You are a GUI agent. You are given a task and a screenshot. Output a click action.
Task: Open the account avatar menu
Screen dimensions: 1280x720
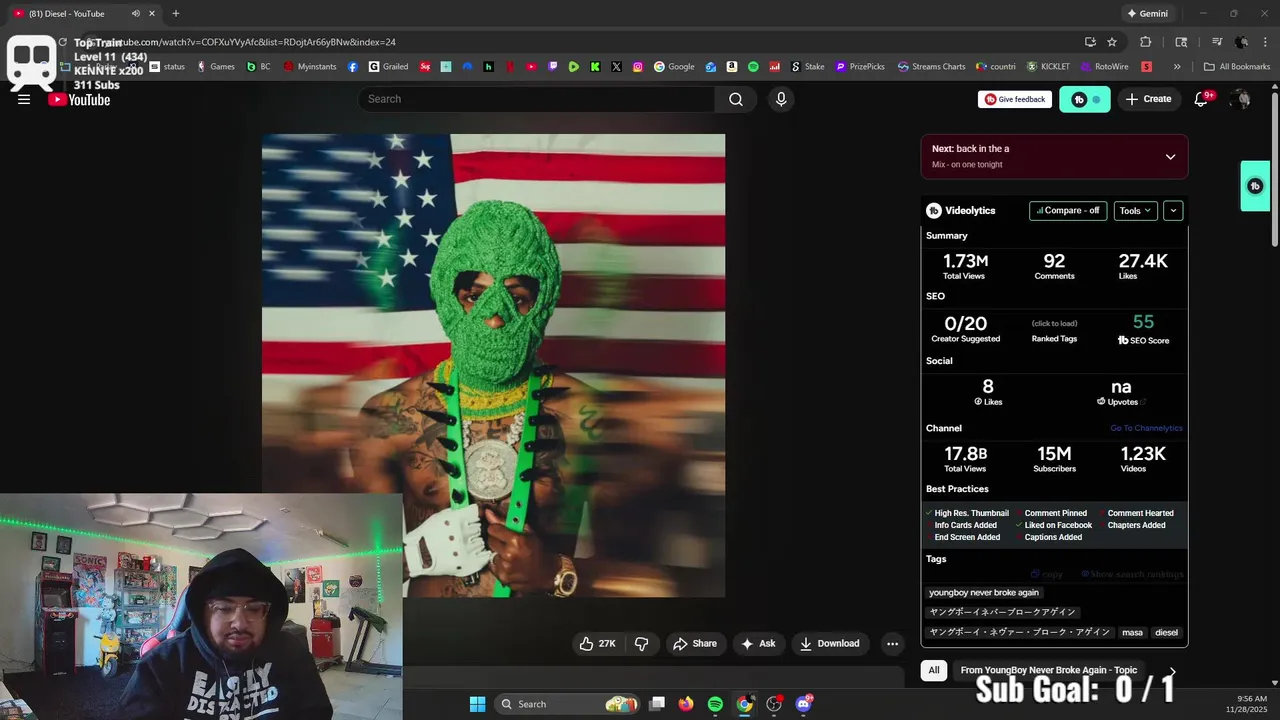1240,99
